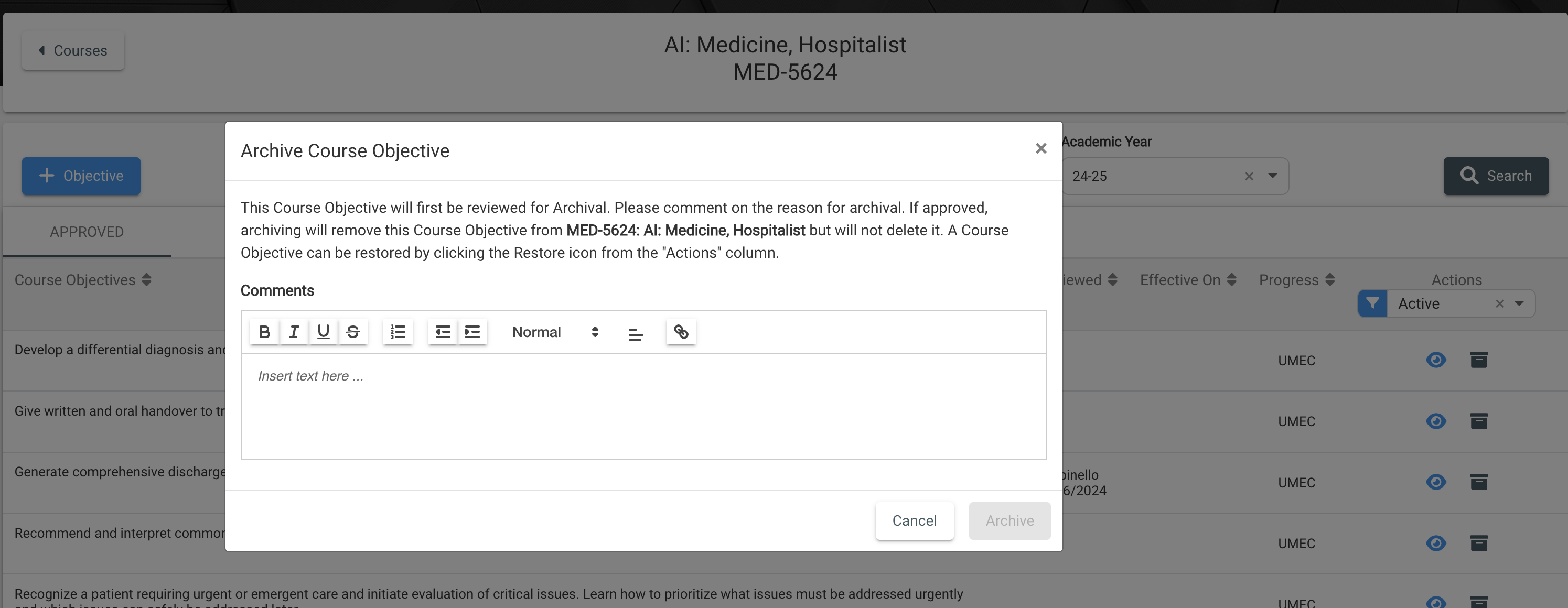Toggle strikethrough formatting in Comments editor

click(353, 332)
